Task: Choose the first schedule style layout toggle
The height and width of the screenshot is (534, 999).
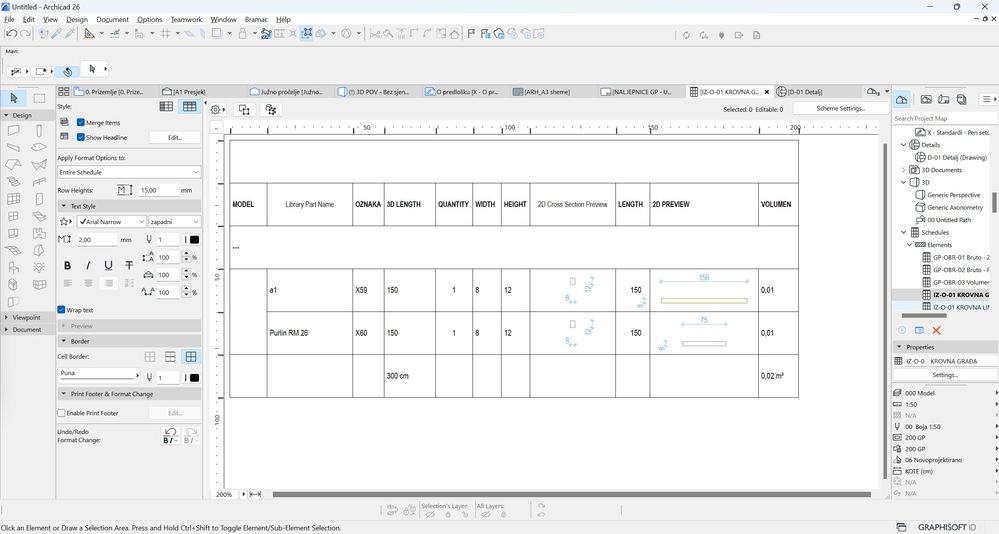Action: (x=166, y=106)
